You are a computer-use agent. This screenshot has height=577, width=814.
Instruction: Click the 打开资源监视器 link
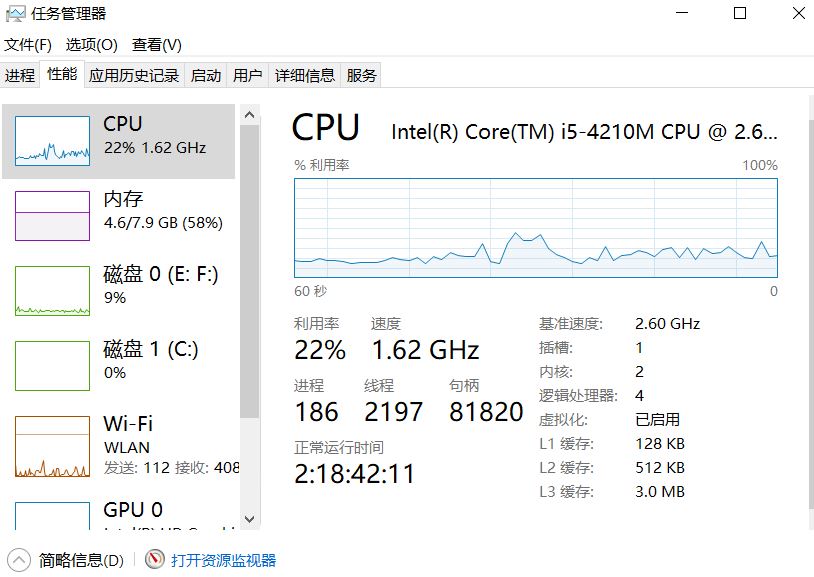point(224,560)
